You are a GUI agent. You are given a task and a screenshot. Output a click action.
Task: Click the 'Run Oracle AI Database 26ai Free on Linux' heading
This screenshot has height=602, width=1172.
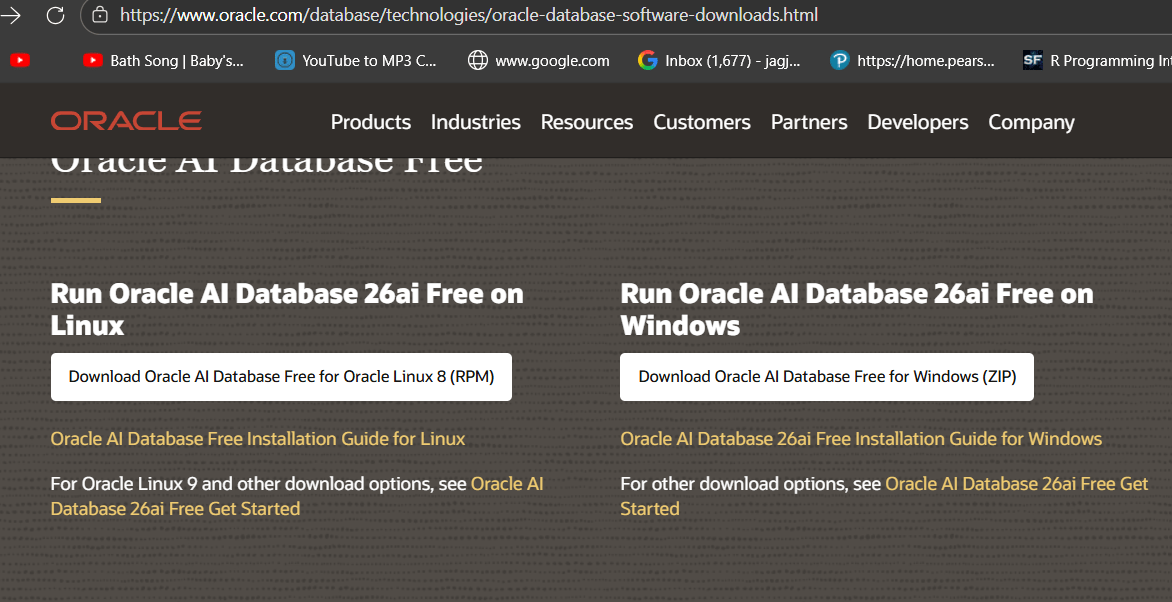pyautogui.click(x=287, y=309)
